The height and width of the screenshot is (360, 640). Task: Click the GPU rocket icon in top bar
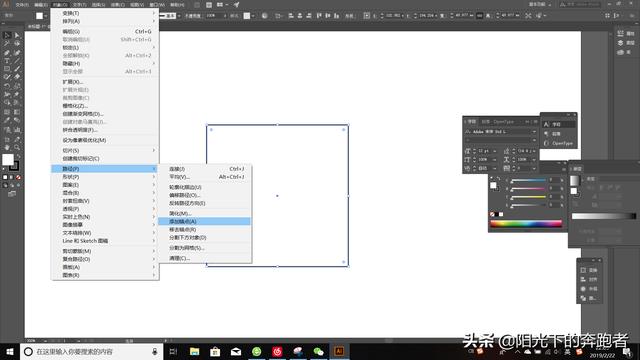pyautogui.click(x=237, y=4)
